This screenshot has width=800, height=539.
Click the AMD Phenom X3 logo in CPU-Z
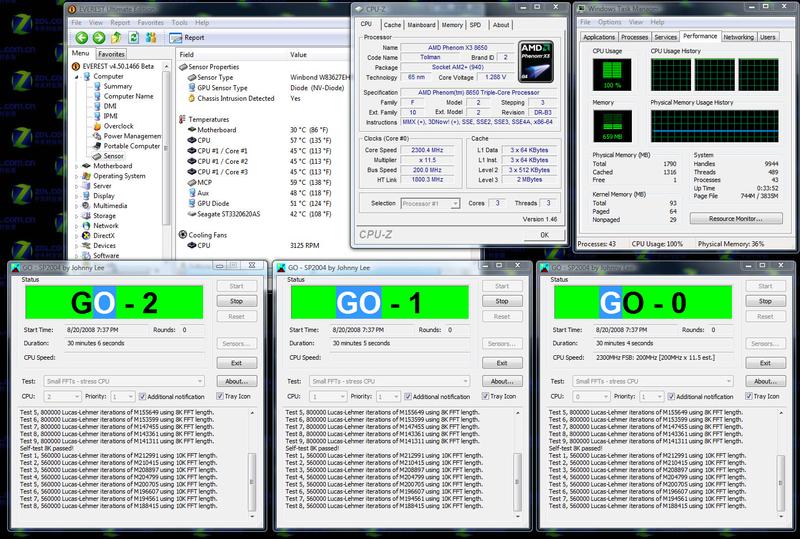[536, 62]
